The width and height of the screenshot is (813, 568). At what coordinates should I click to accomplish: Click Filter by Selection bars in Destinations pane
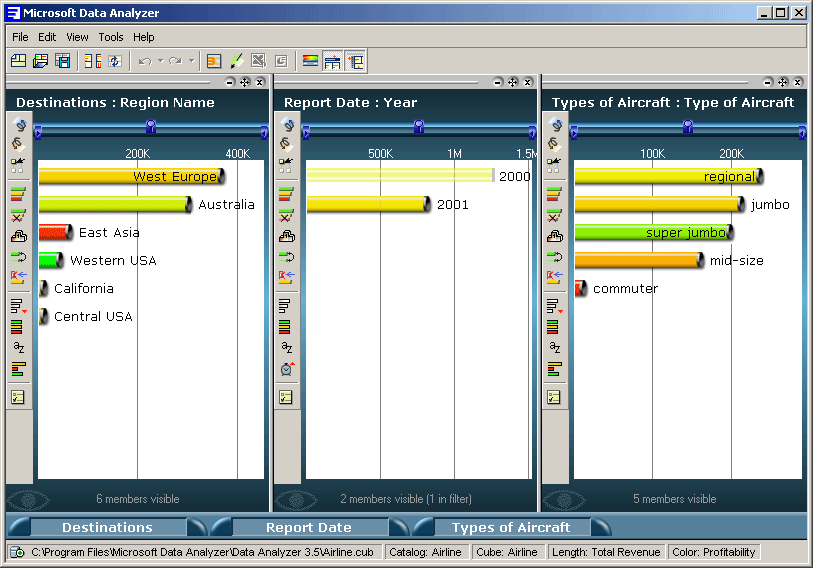[19, 195]
